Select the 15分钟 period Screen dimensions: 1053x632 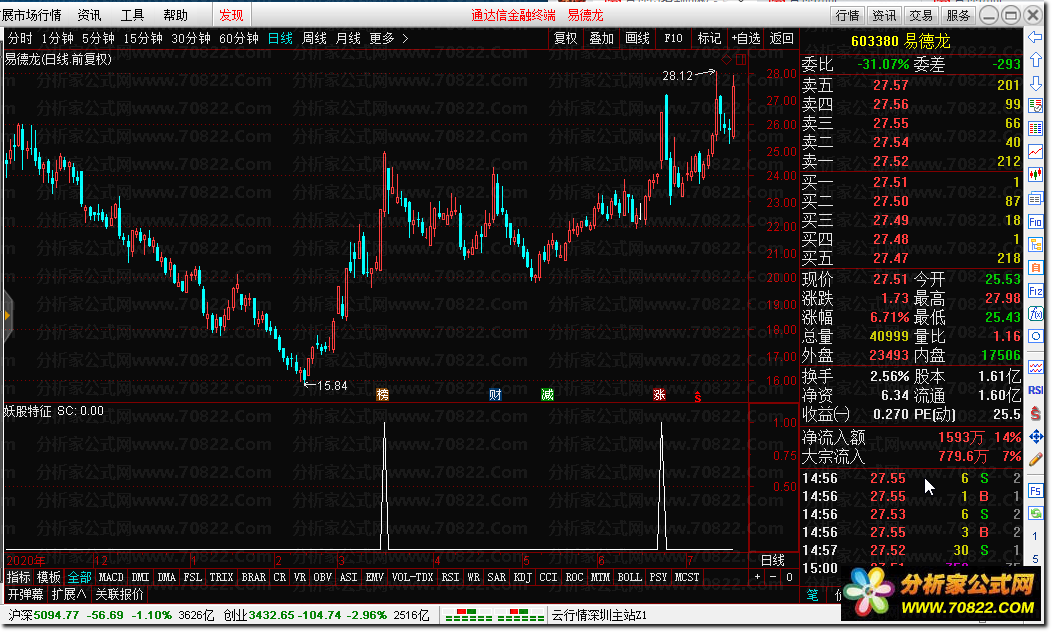point(143,38)
